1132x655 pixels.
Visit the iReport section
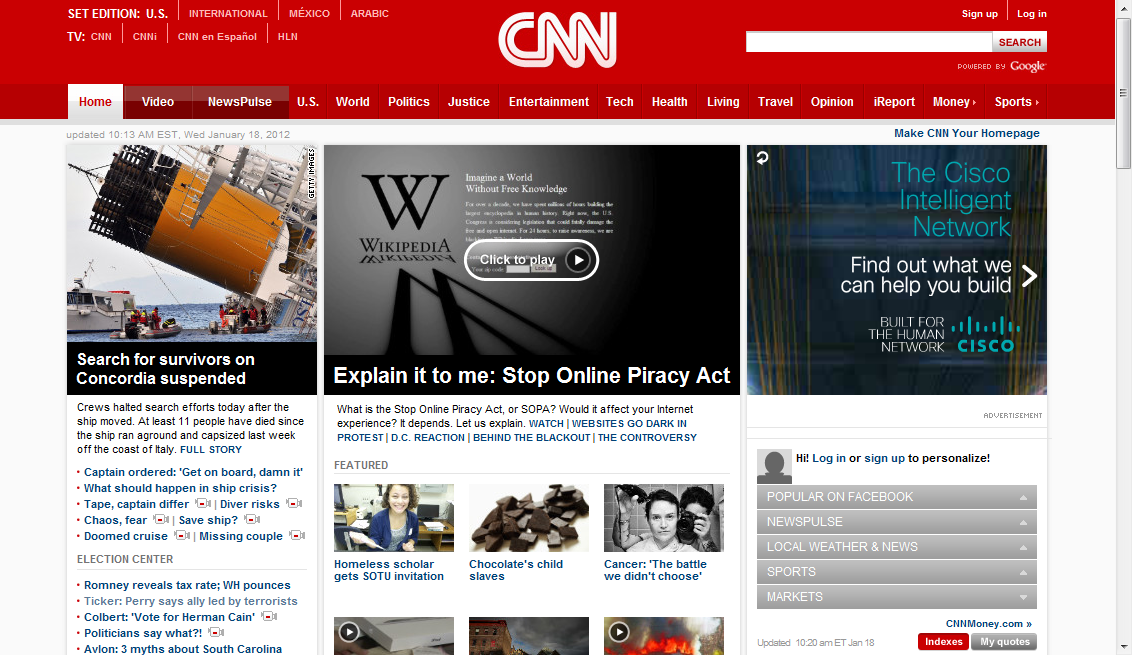click(x=894, y=102)
